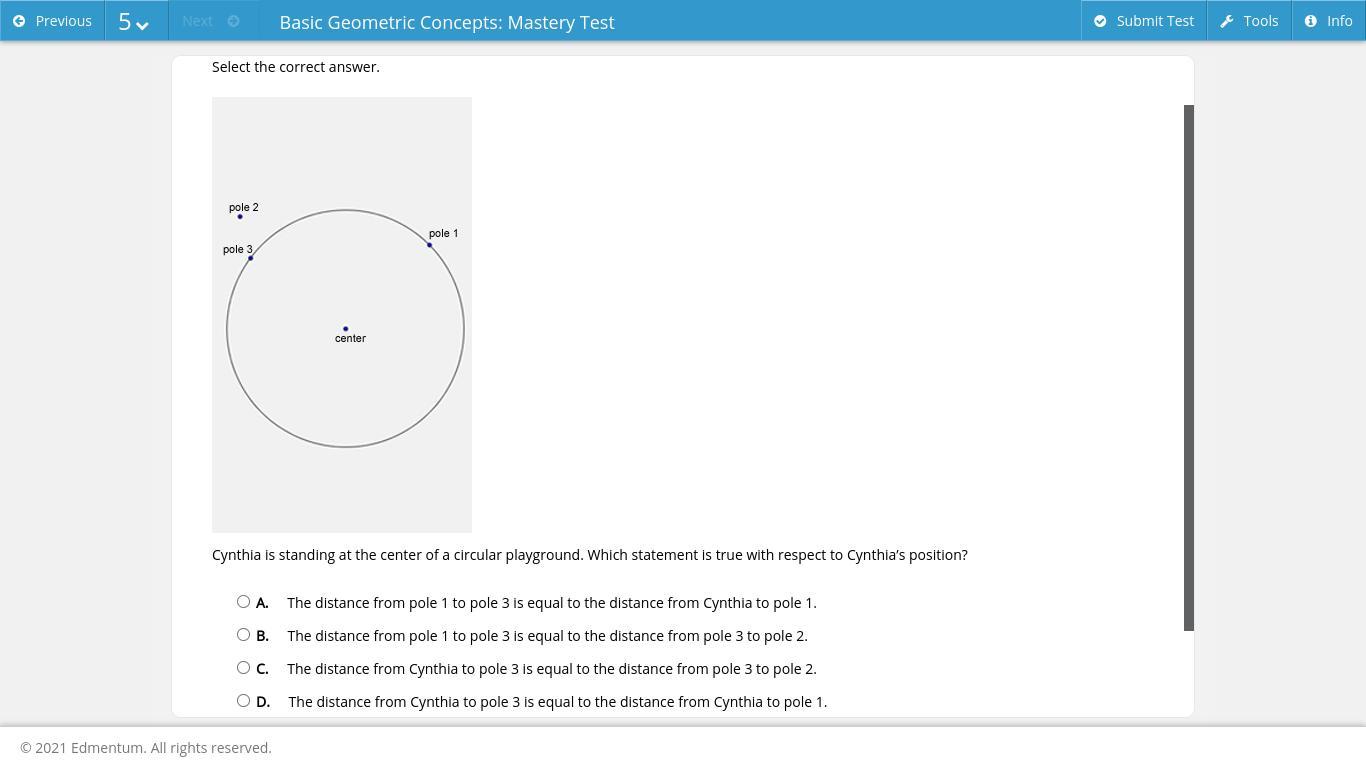Click the checkmark icon on Submit Test

[1100, 21]
